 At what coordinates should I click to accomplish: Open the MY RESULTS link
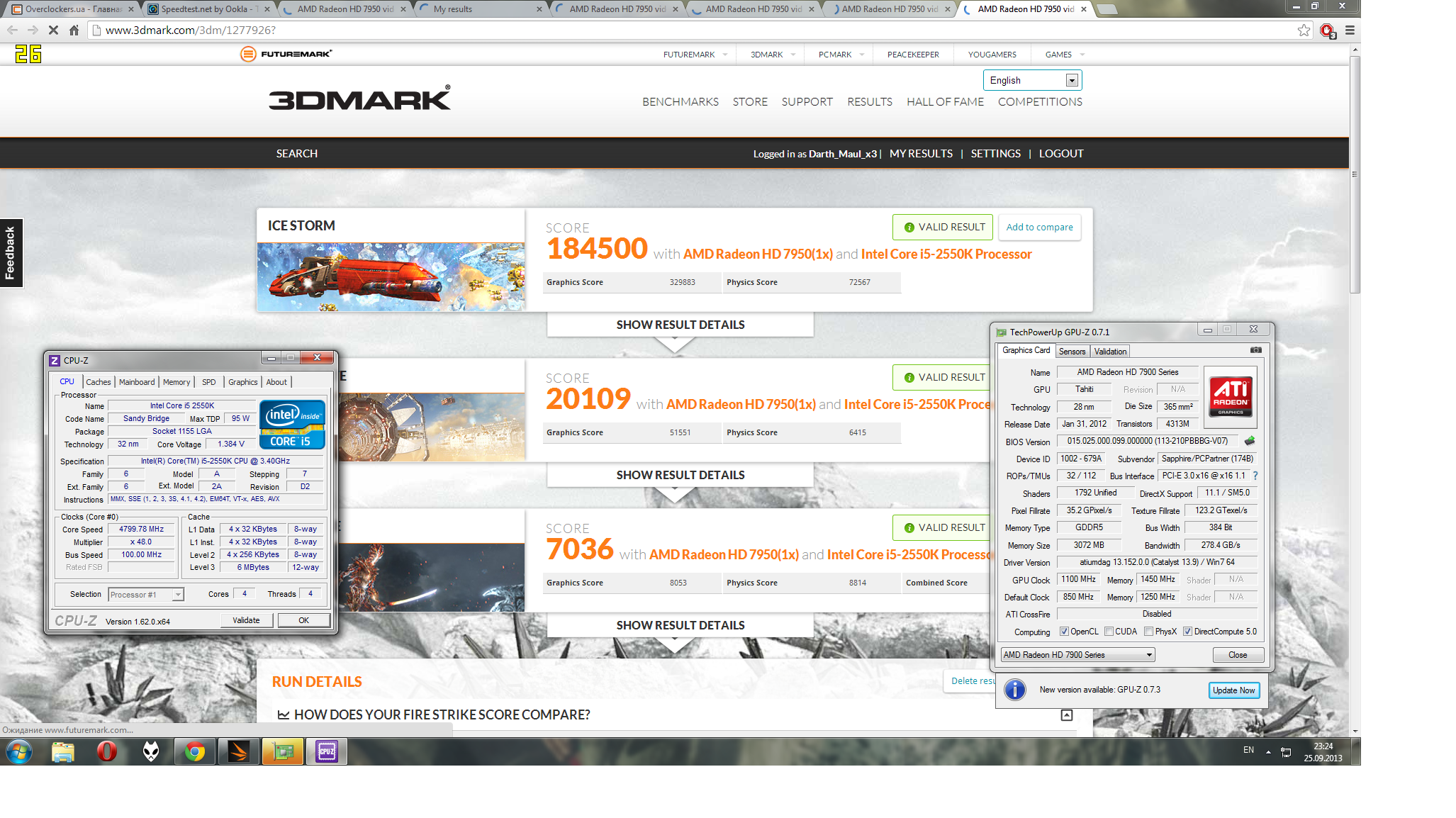[921, 154]
